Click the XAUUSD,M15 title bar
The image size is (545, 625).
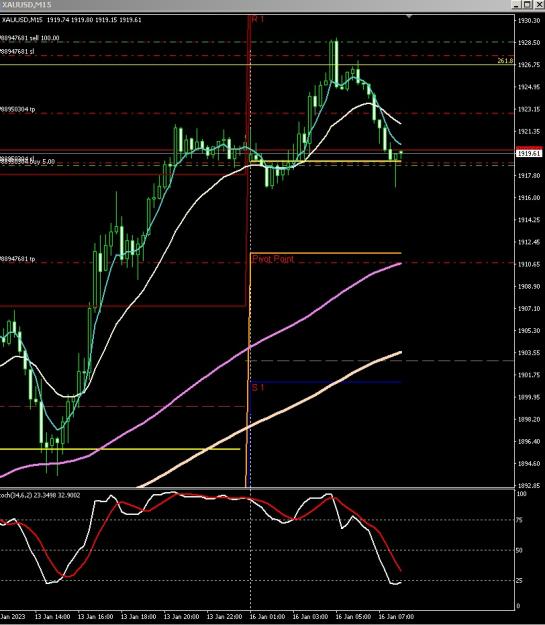(x=255, y=4)
